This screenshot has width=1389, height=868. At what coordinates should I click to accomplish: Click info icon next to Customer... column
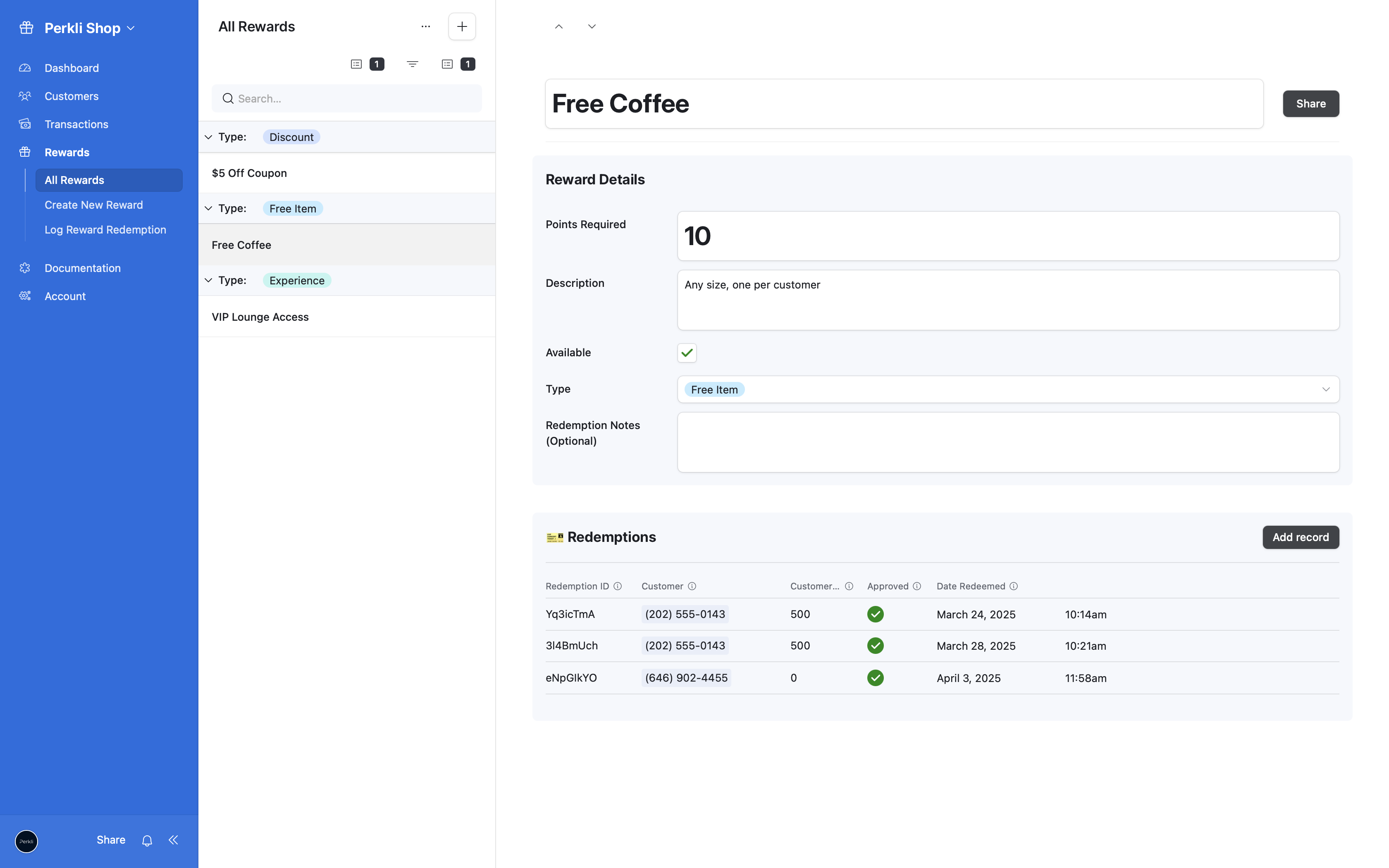[849, 586]
